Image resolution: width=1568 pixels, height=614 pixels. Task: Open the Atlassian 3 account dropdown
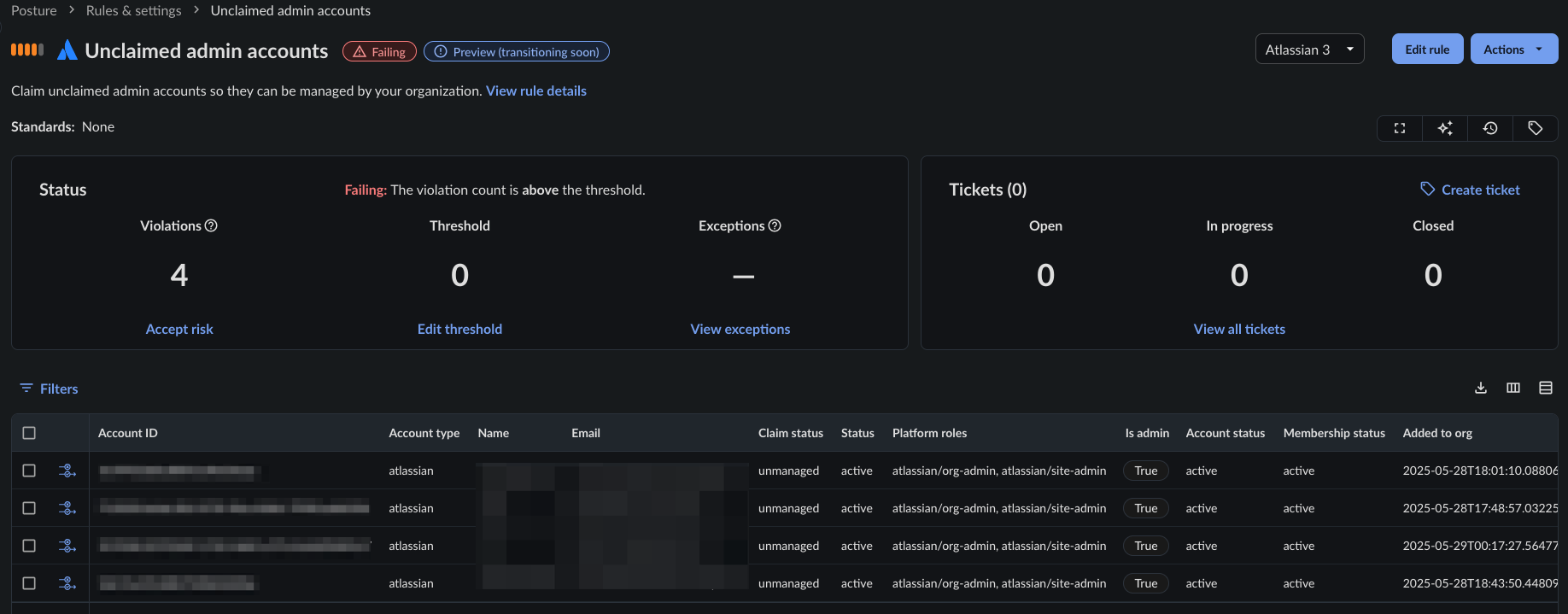coord(1309,50)
